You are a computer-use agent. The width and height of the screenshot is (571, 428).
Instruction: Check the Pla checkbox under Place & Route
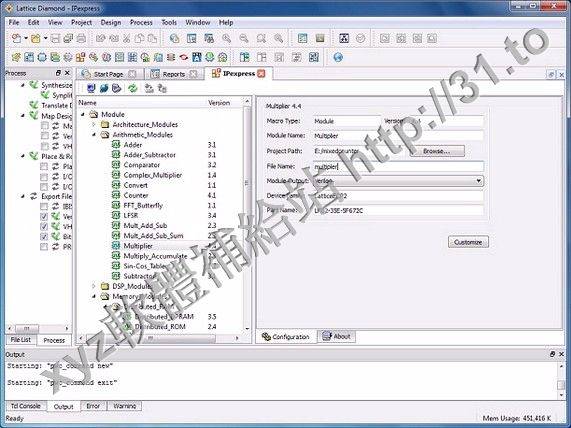[44, 166]
